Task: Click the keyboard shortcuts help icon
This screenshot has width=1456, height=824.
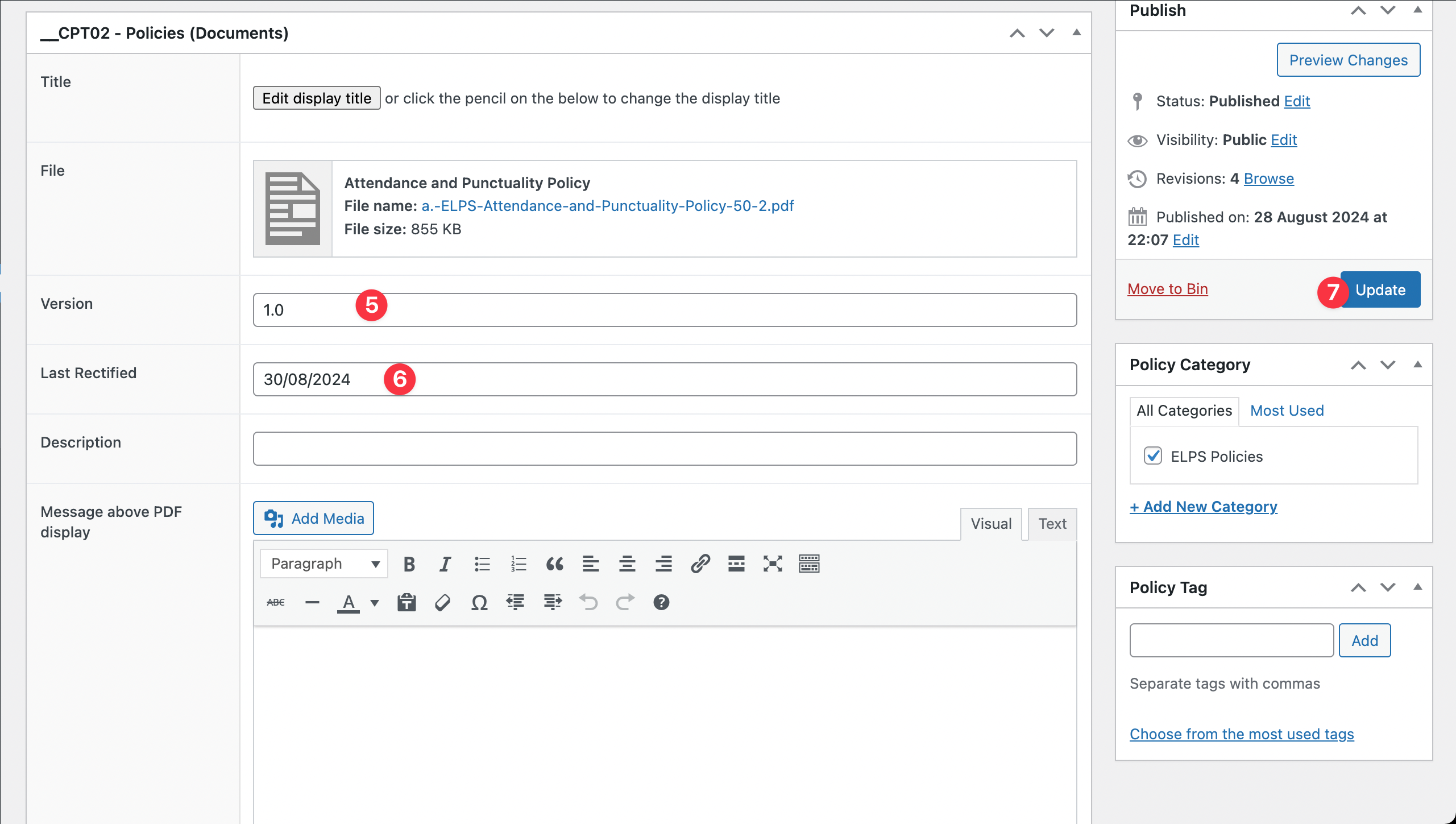Action: (x=661, y=602)
